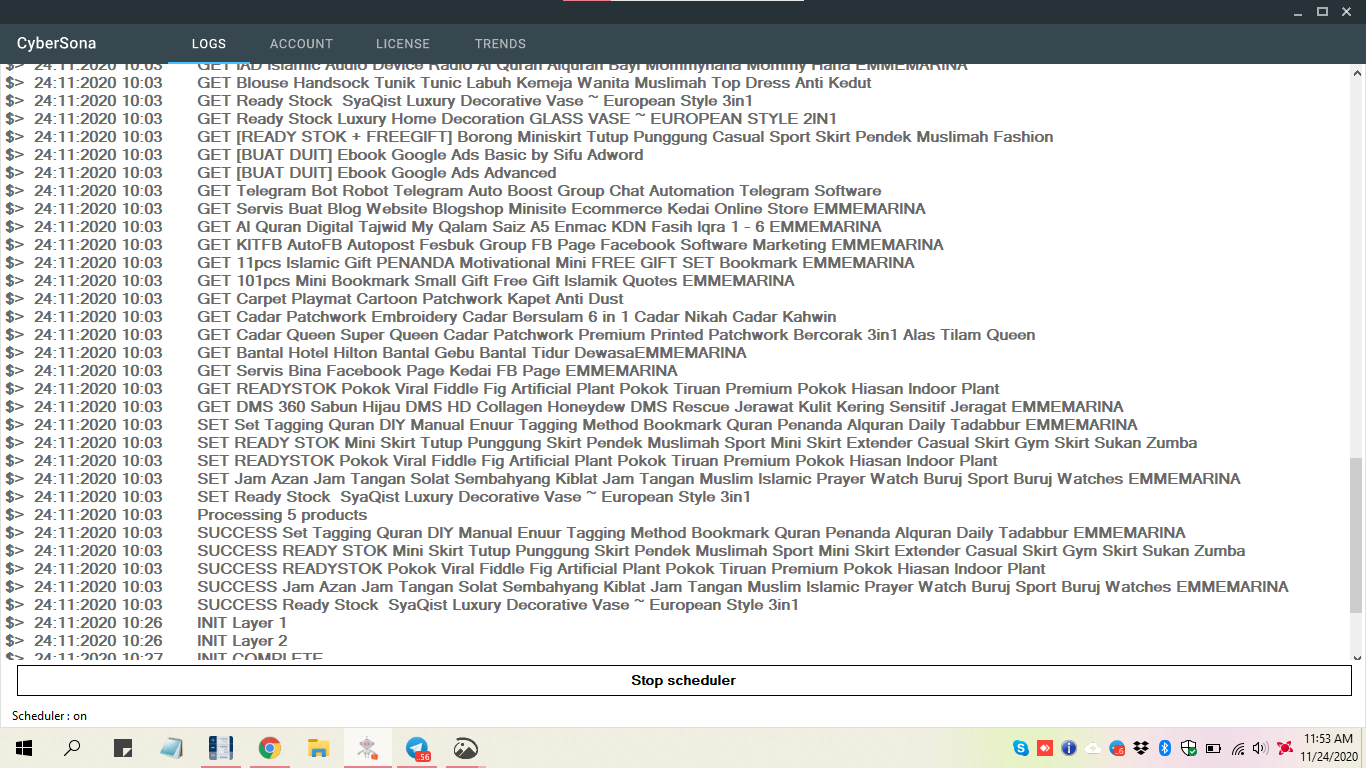Open the ACCOUNT tab
Viewport: 1366px width, 768px height.
coord(301,44)
